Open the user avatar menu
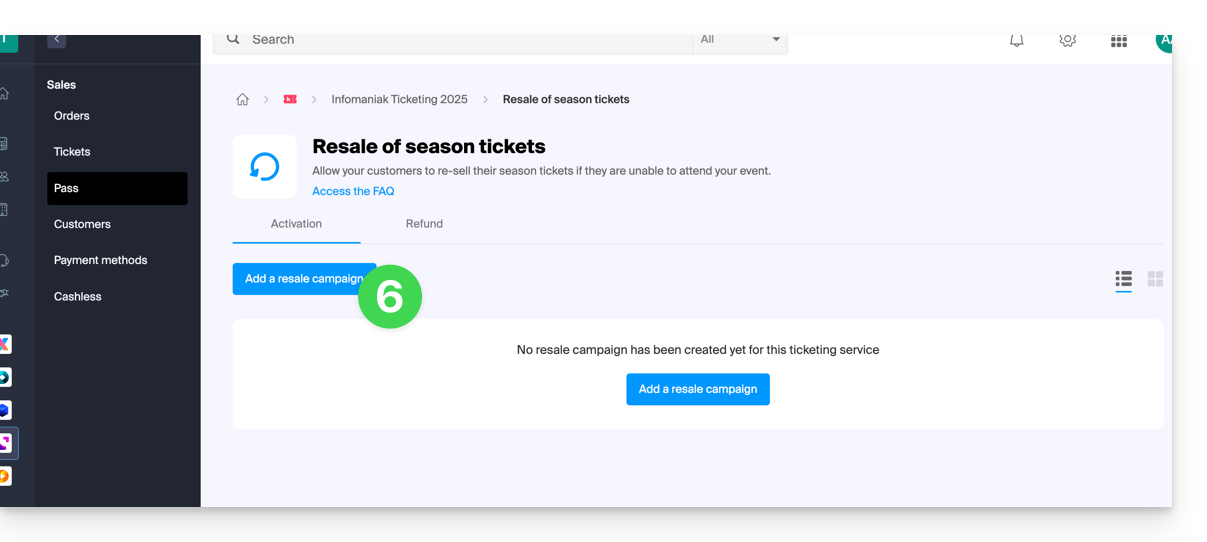 point(1163,41)
